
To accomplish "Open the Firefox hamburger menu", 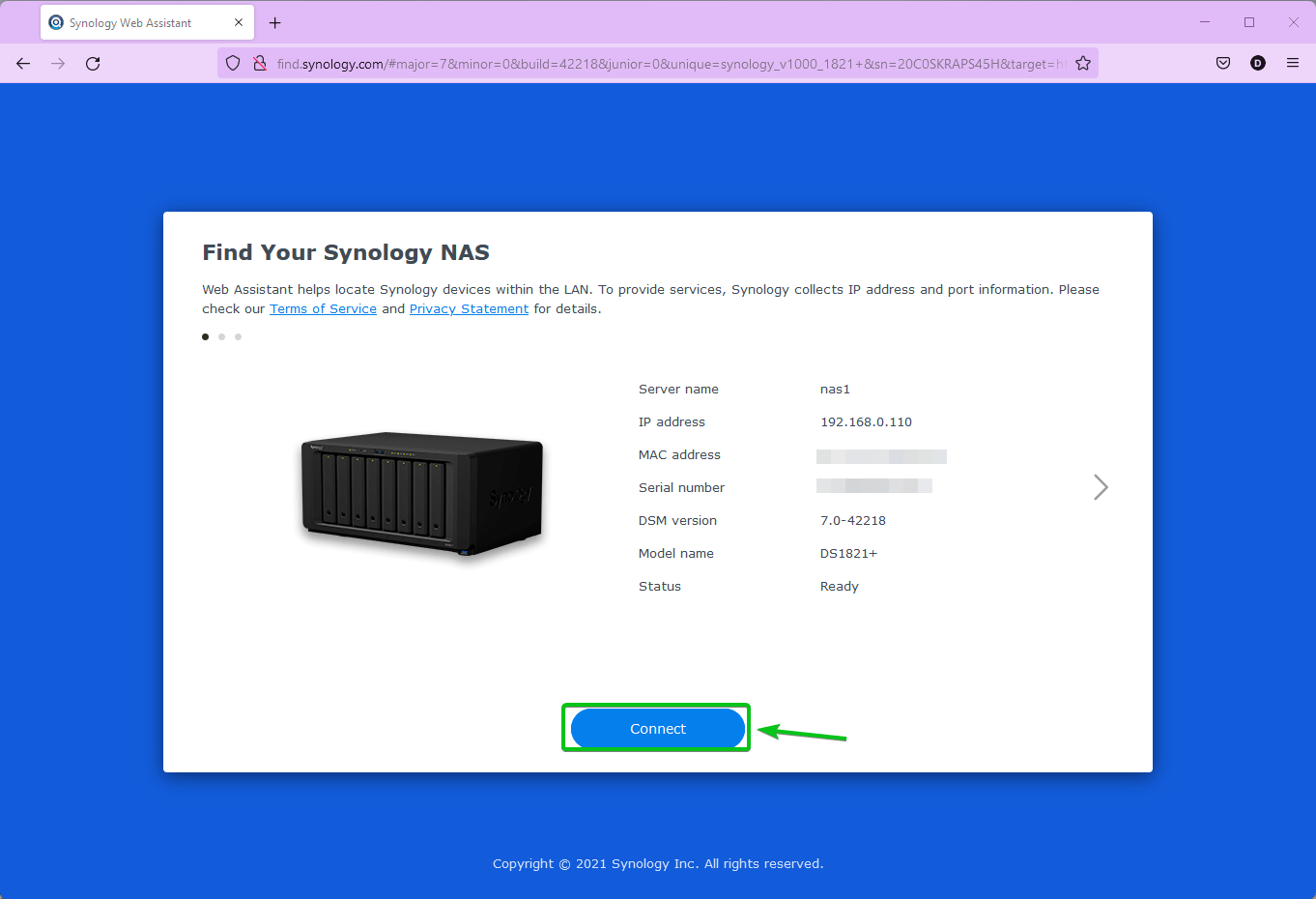I will coord(1292,62).
